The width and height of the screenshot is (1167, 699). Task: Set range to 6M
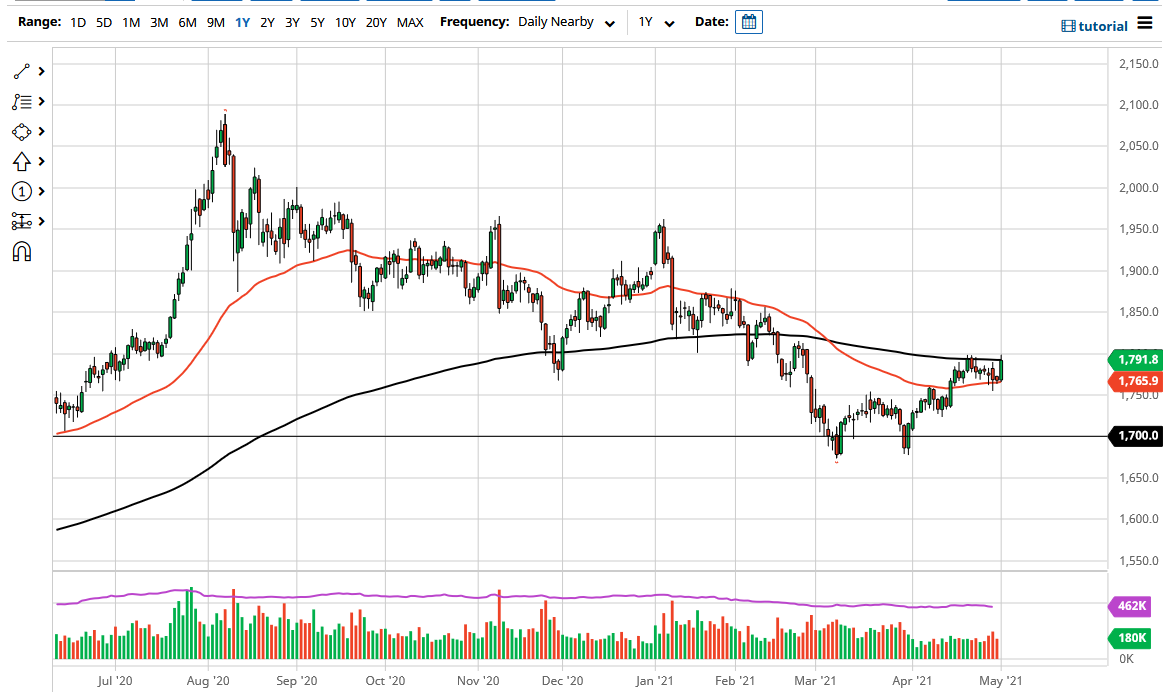(x=188, y=22)
